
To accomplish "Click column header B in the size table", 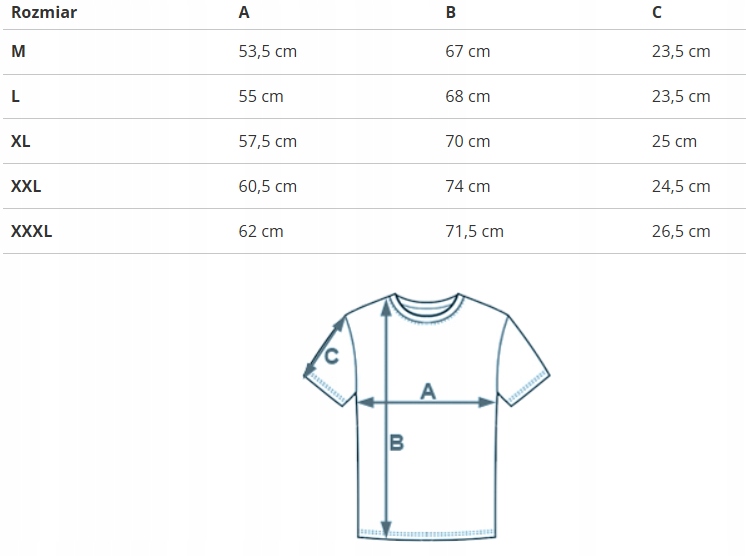I will tap(451, 13).
